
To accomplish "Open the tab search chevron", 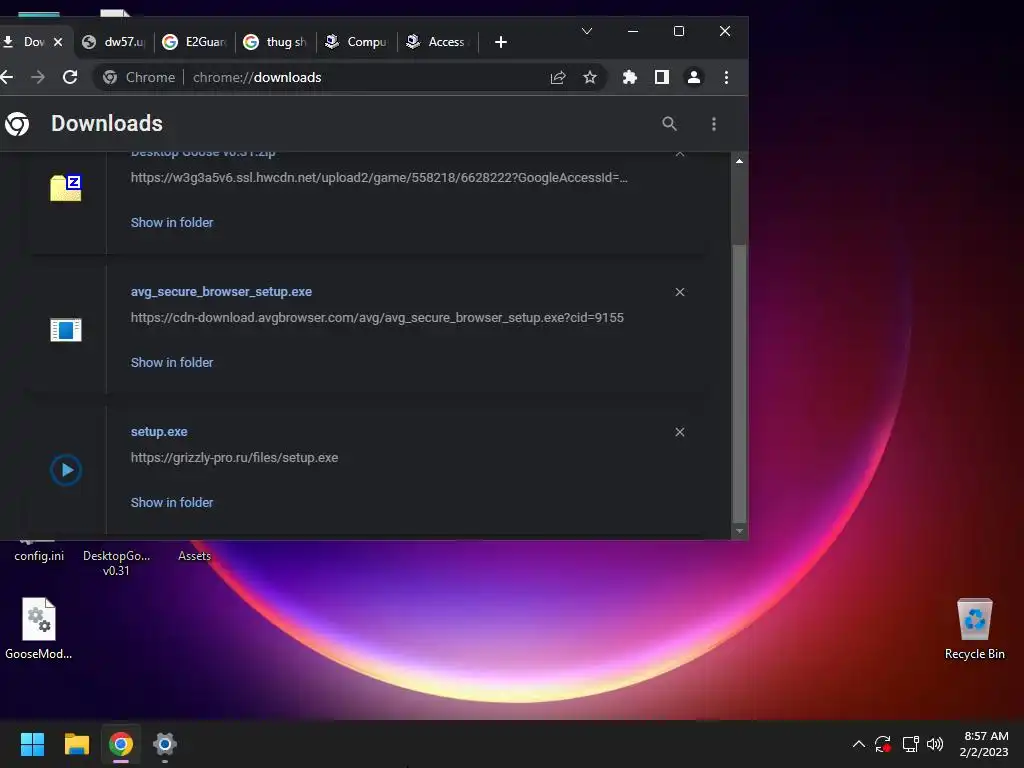I will 587,31.
